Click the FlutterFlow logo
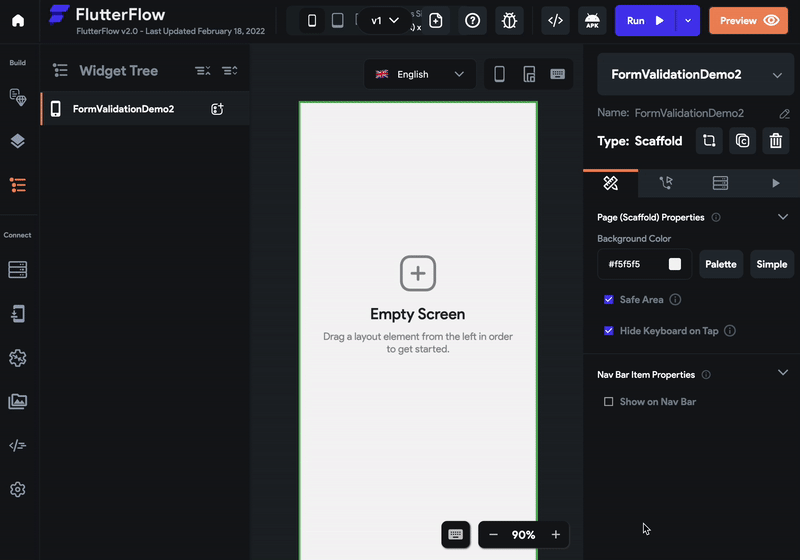800x560 pixels. 59,14
